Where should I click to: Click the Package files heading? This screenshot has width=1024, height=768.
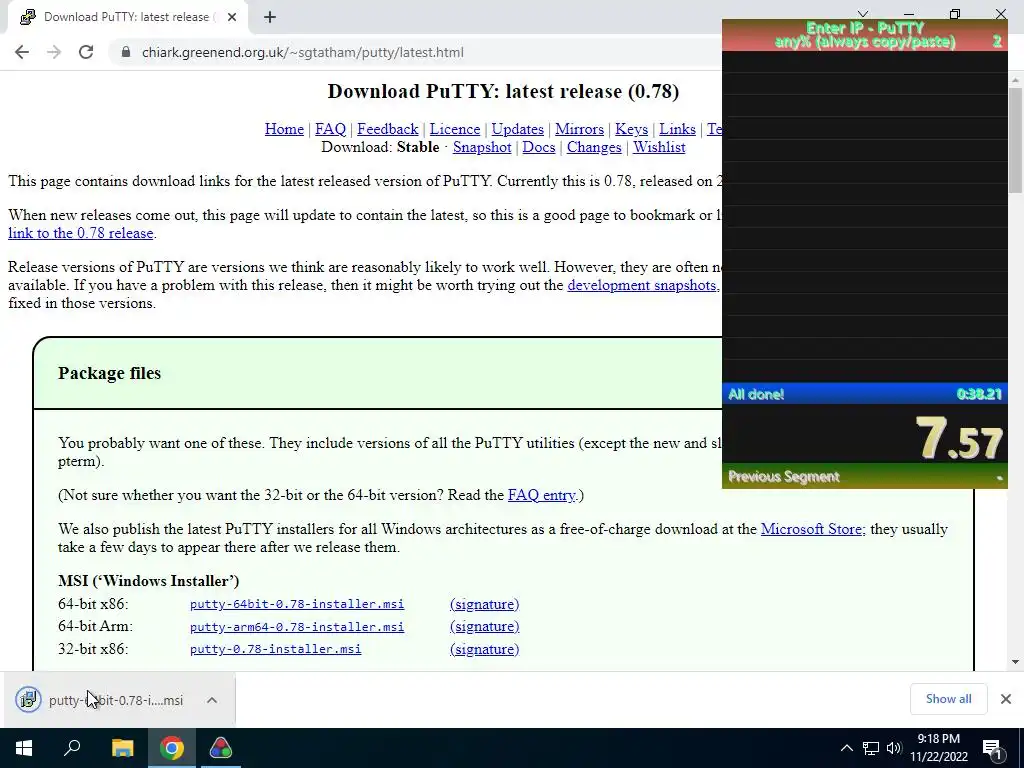pyautogui.click(x=109, y=373)
